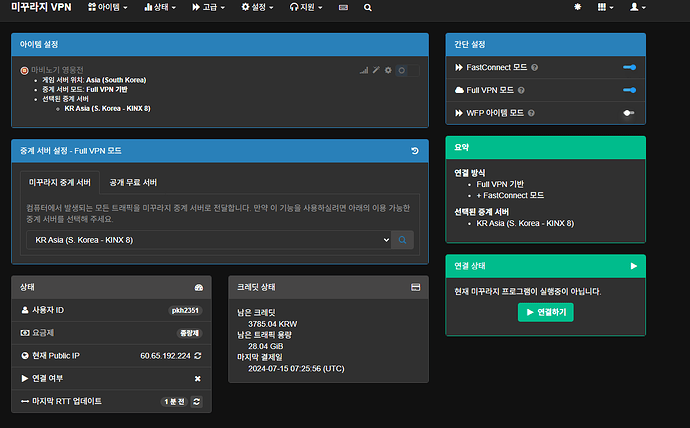690x428 pixels.
Task: Click the signal strength icon for 마비노기 영웅전
Action: (x=363, y=70)
